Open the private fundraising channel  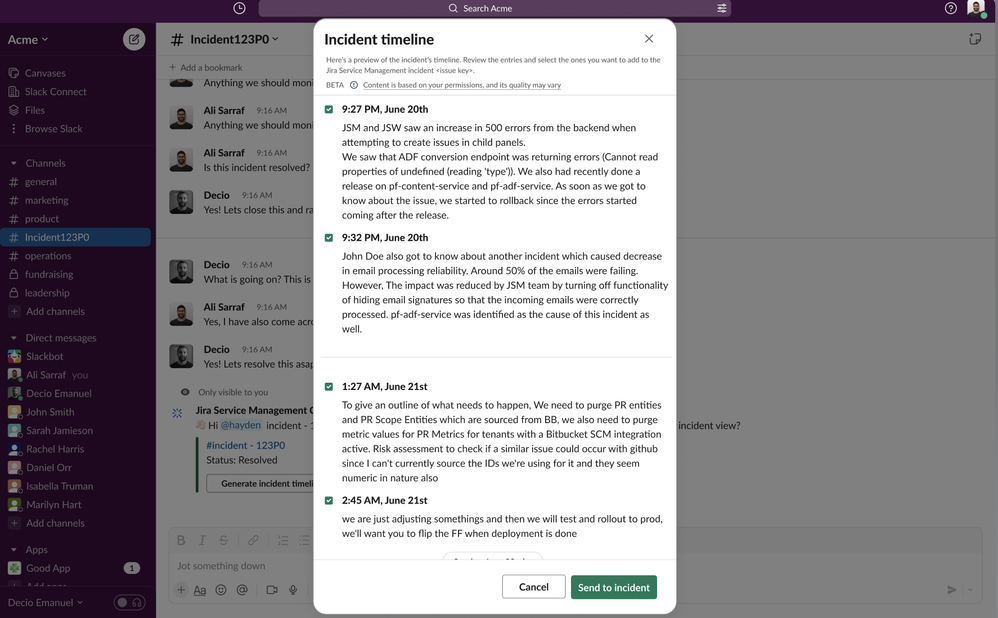click(49, 274)
